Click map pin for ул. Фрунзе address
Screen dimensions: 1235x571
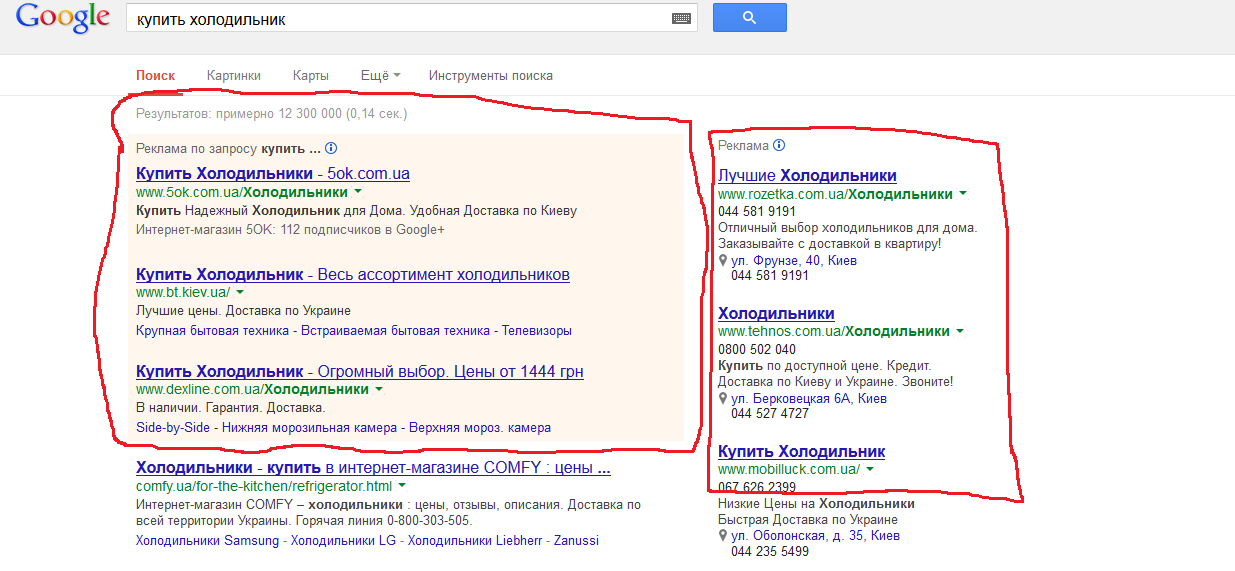point(723,261)
